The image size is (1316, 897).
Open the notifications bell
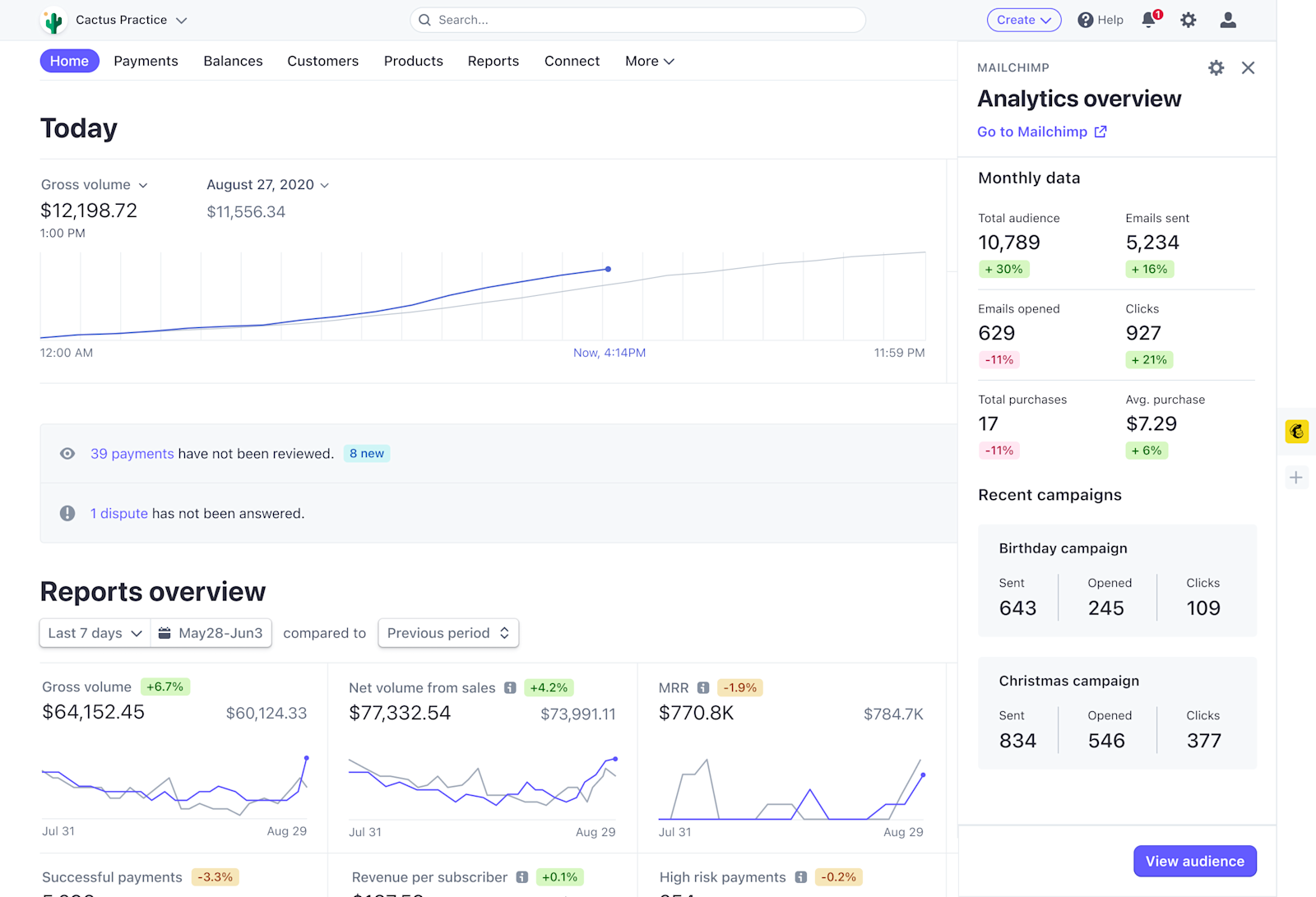[x=1149, y=20]
